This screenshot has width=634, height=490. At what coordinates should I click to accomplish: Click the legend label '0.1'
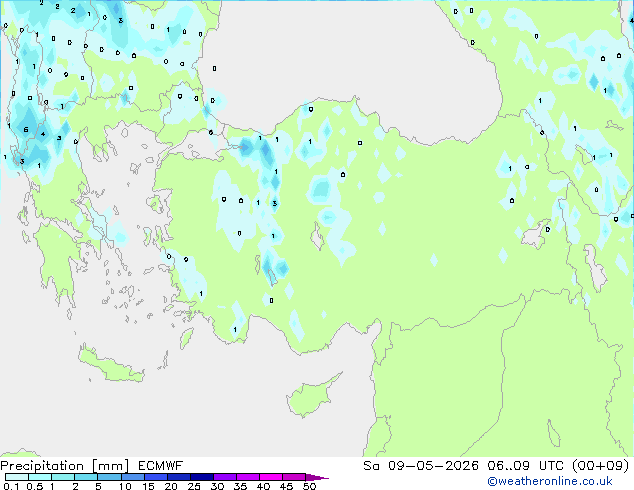(11, 486)
